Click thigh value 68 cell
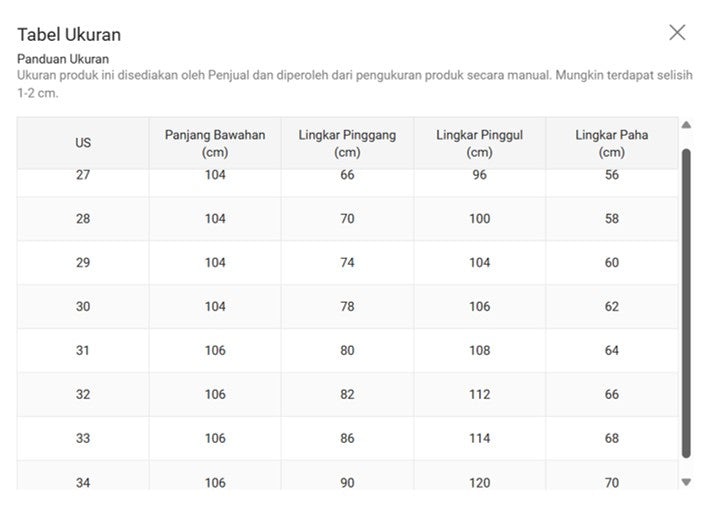Screen dimensions: 713x510 [612, 438]
